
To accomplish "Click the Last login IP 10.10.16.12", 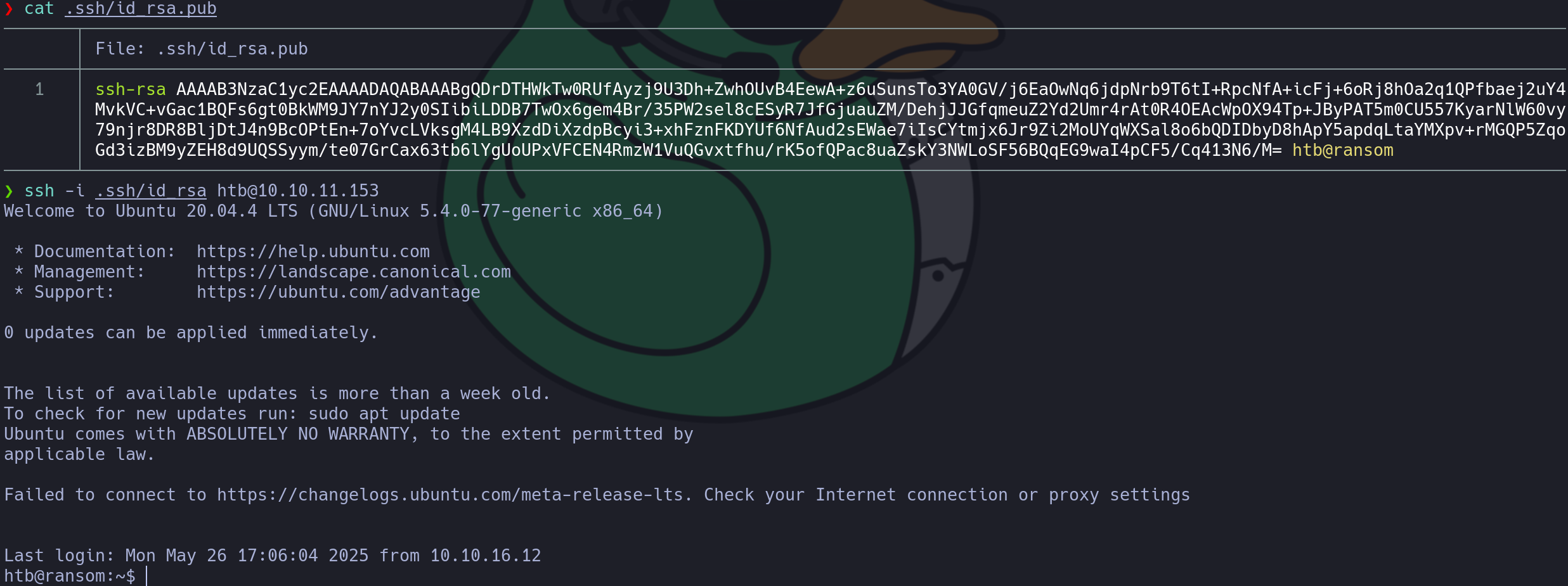I will point(486,556).
